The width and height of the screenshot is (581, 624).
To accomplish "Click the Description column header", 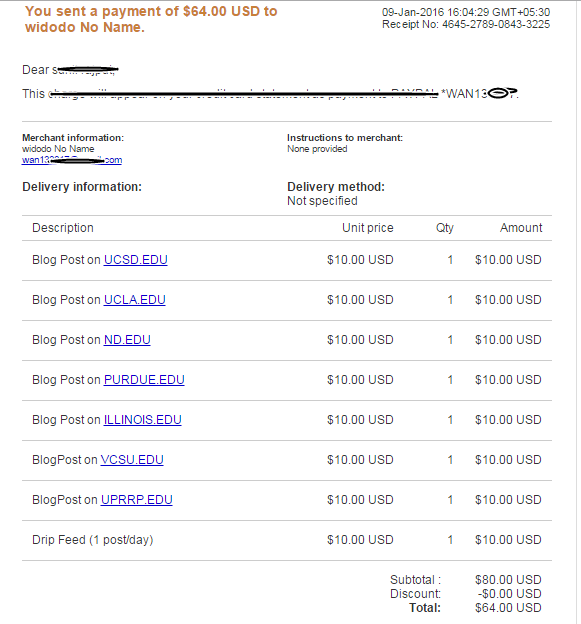I will pos(63,228).
